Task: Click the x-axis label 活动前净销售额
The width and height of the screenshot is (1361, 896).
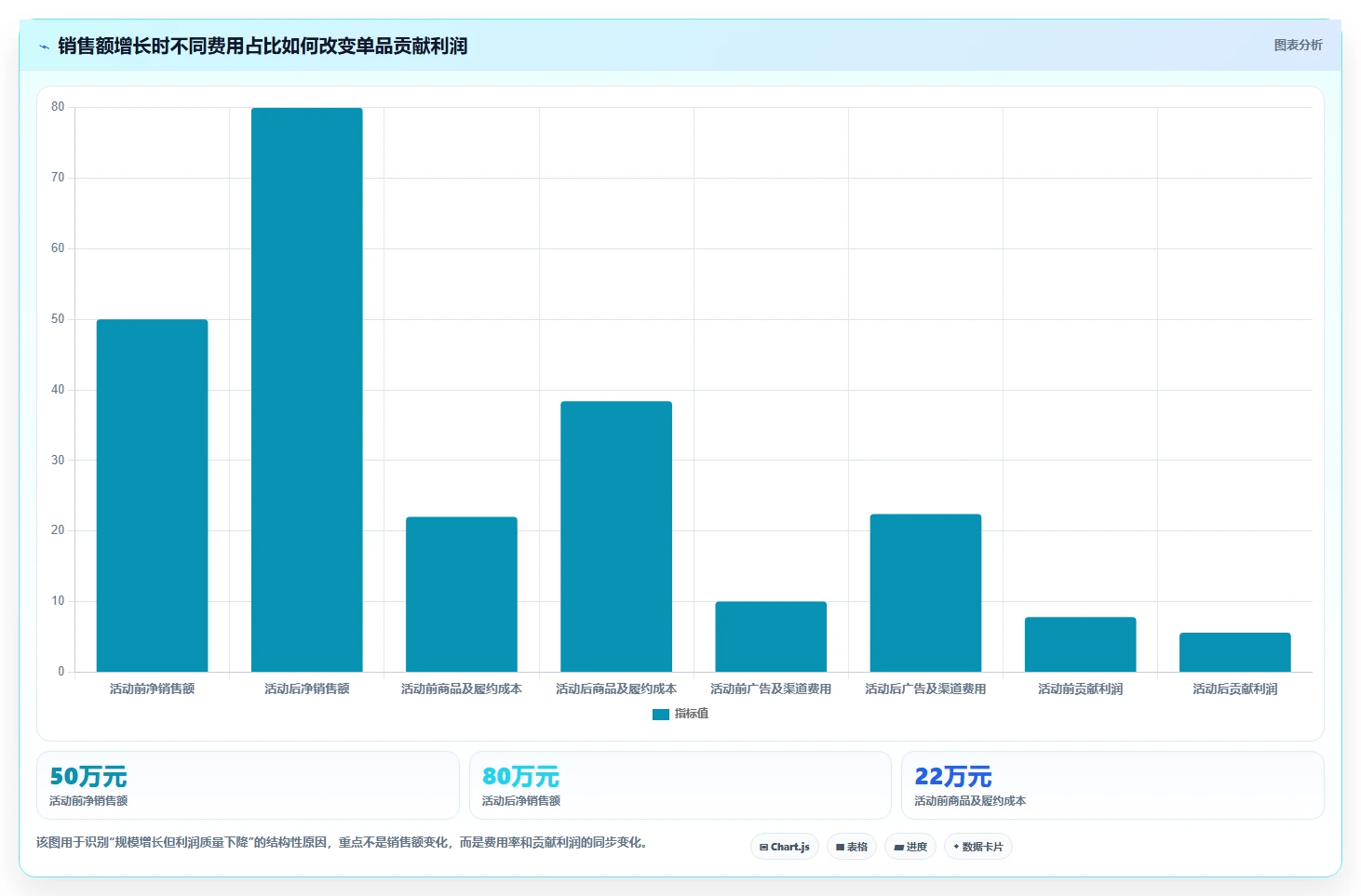Action: pos(152,689)
